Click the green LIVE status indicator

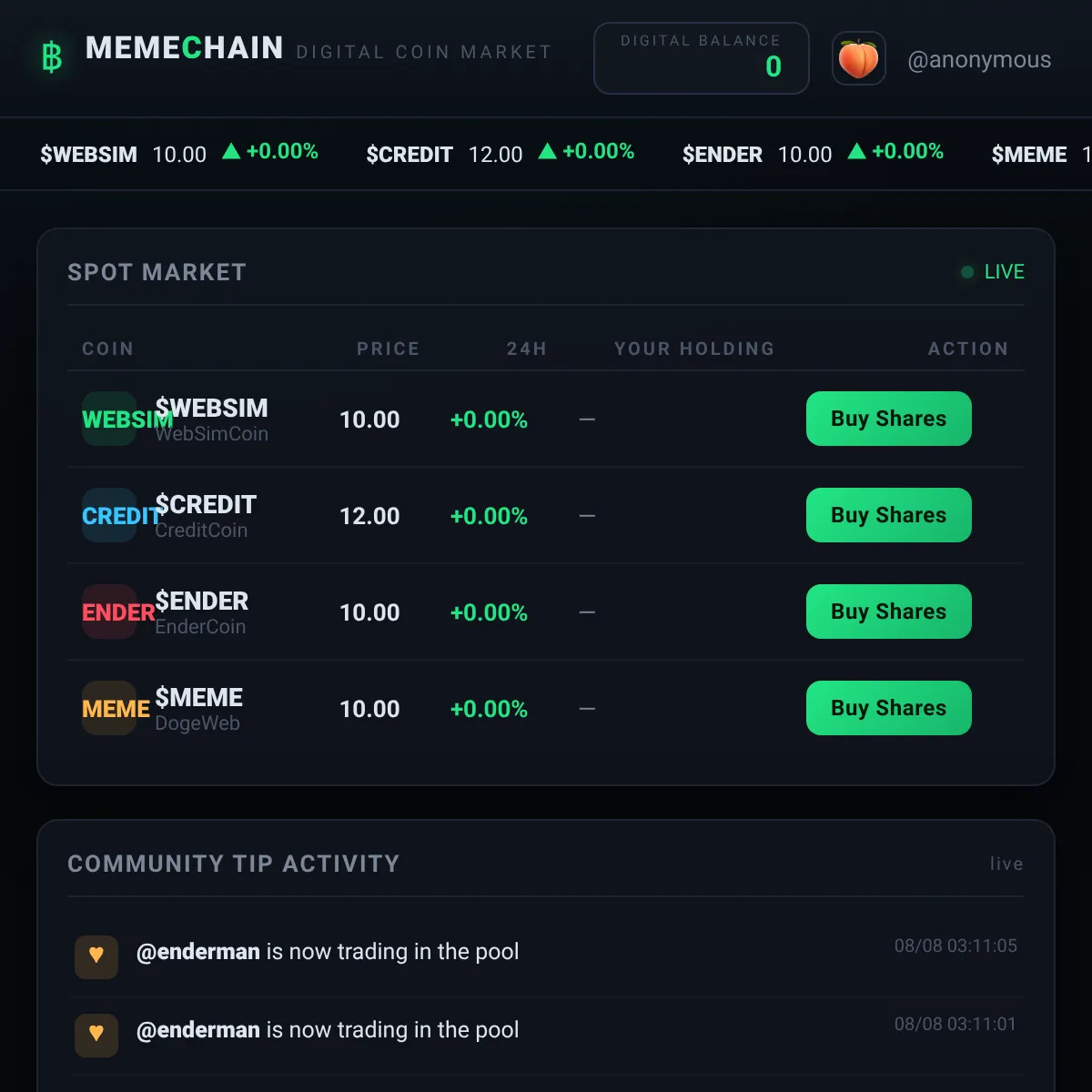point(993,272)
